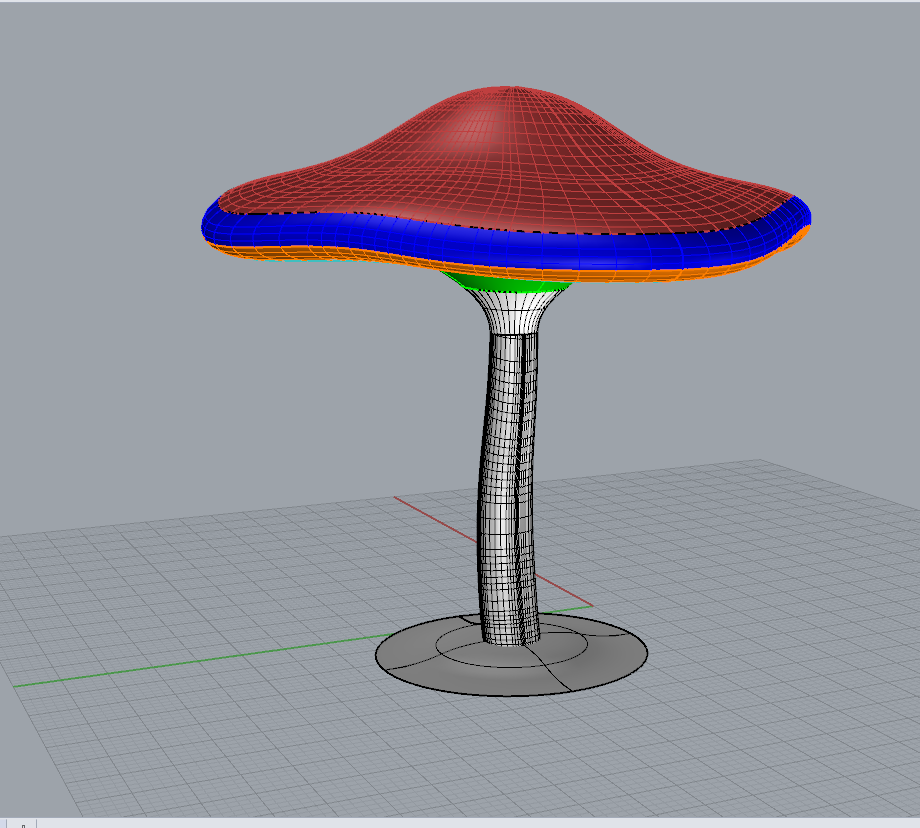920x828 pixels.
Task: Select the white flared top of the stem
Action: point(515,312)
